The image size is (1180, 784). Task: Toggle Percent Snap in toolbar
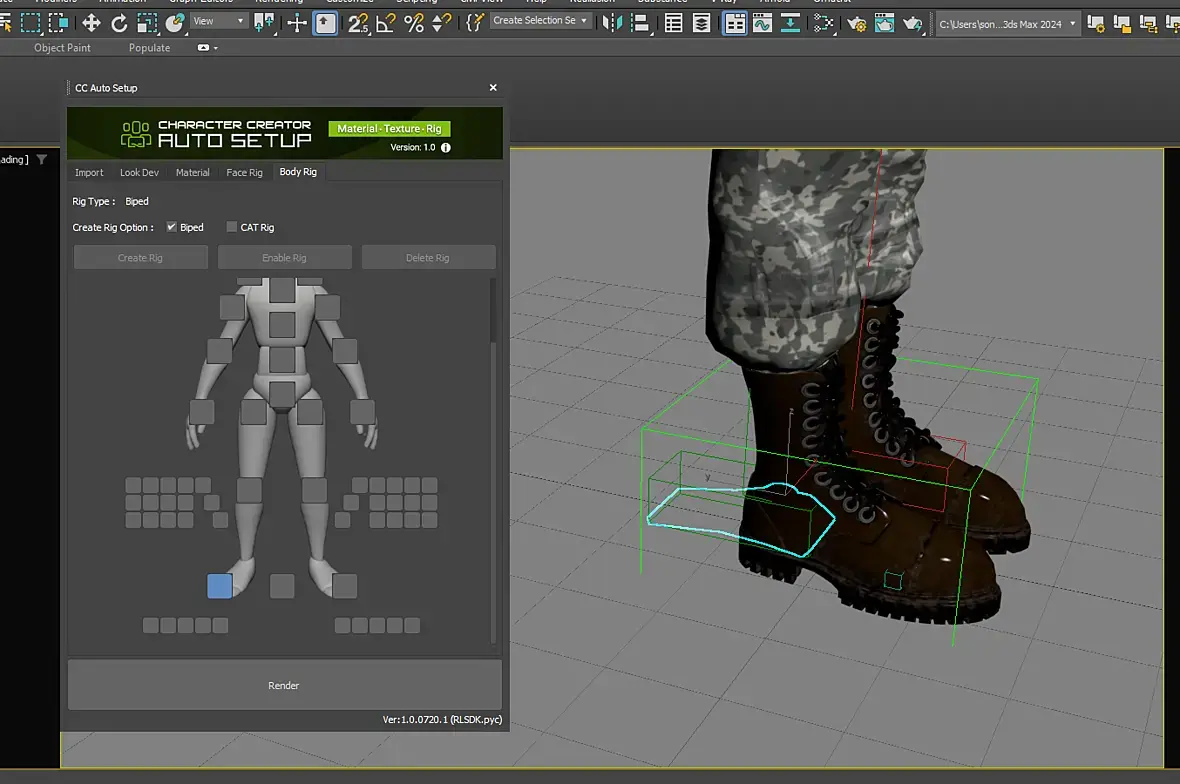point(414,23)
